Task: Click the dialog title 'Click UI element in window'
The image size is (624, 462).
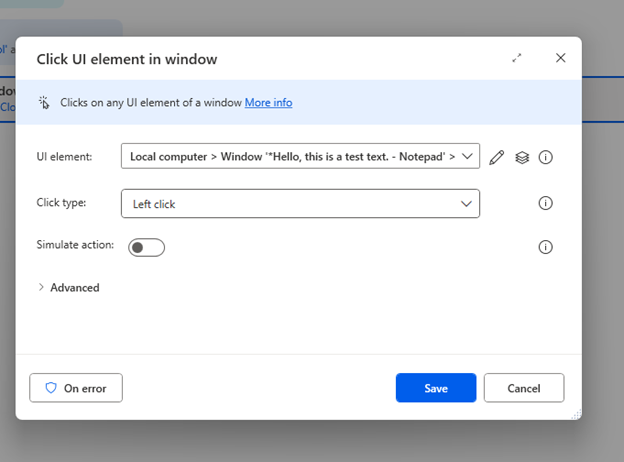Action: click(127, 59)
